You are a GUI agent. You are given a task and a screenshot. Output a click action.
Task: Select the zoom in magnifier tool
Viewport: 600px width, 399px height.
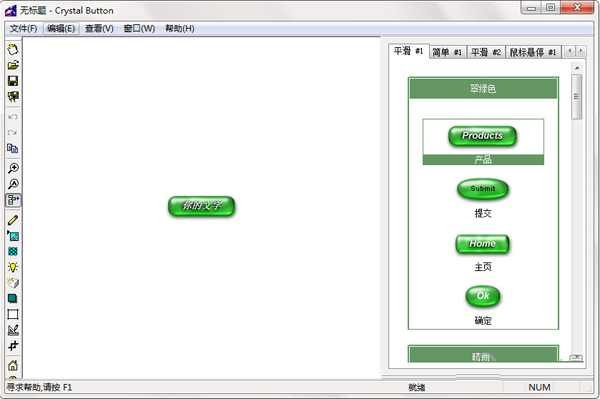[x=13, y=168]
